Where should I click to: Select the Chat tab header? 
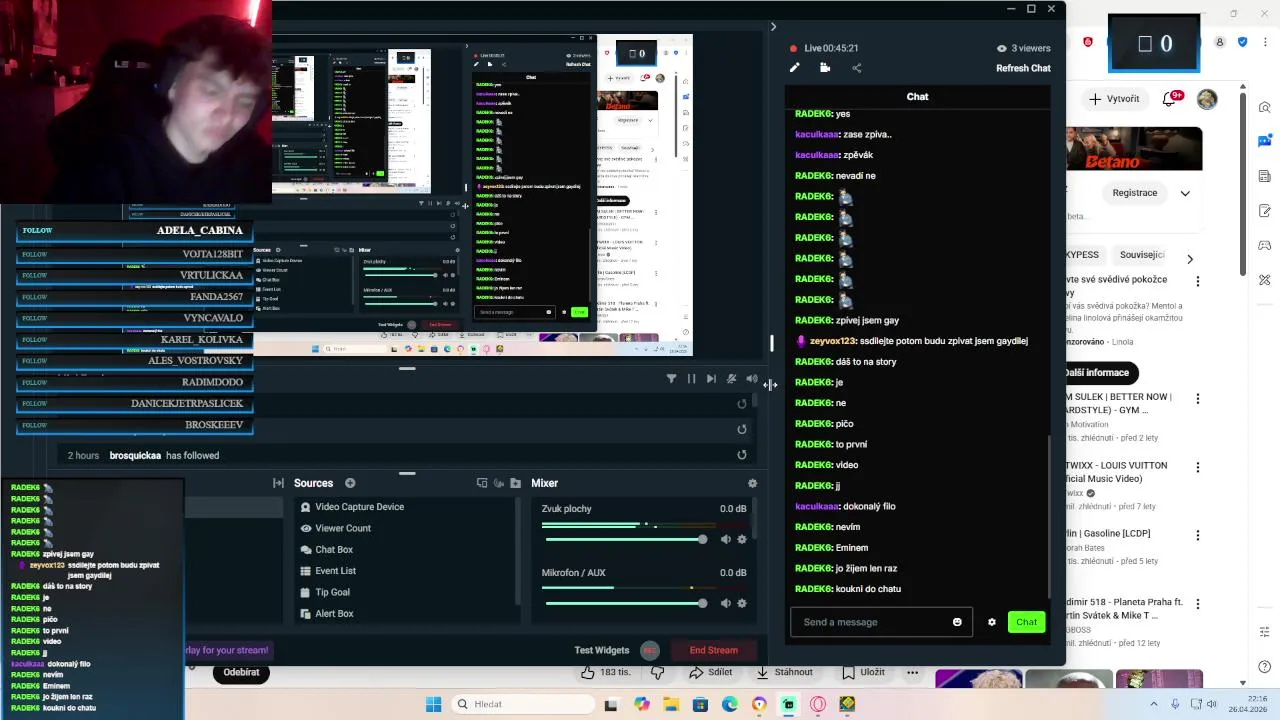(x=917, y=97)
